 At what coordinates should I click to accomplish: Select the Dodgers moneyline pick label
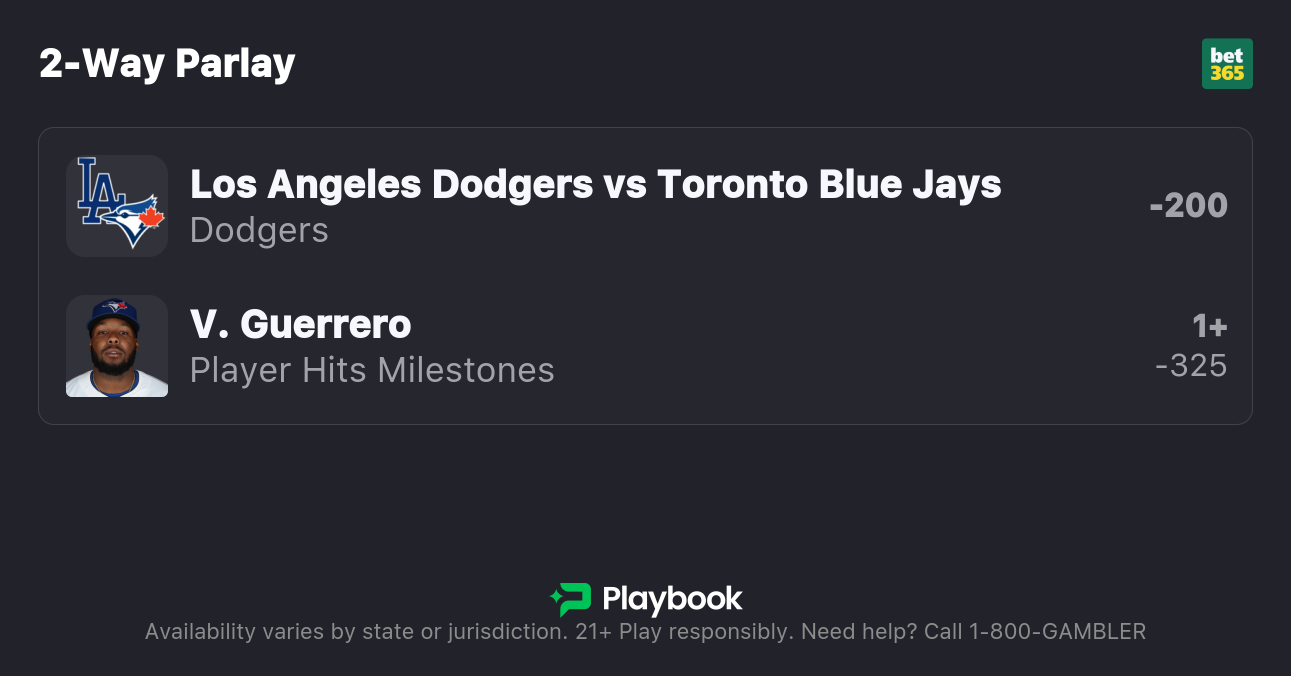(x=259, y=230)
